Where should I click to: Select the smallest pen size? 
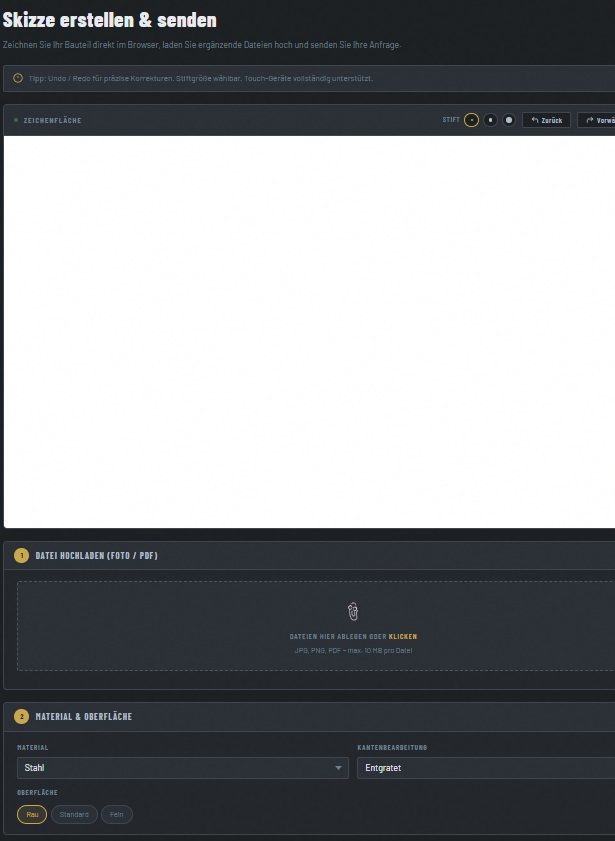(472, 120)
